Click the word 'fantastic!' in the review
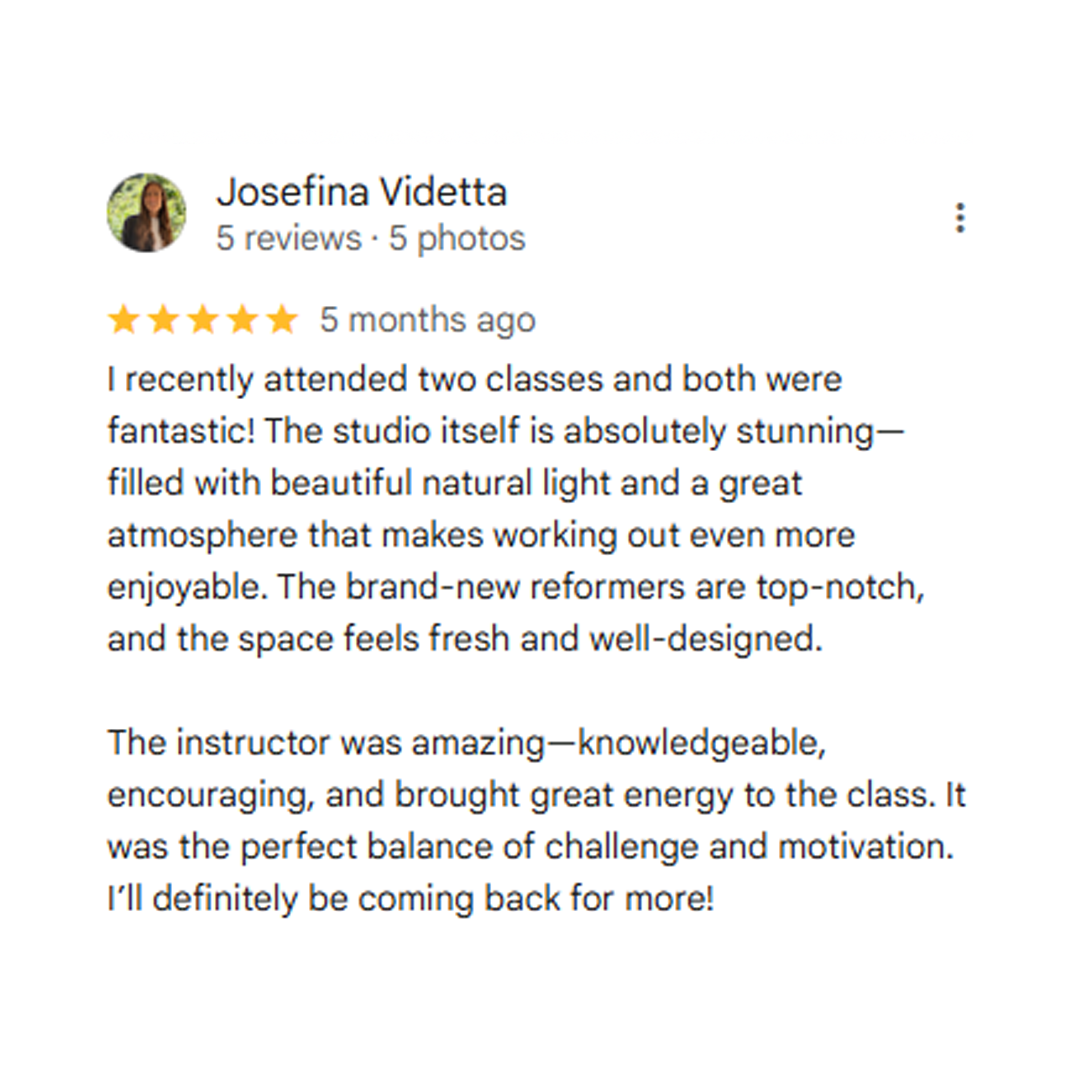The height and width of the screenshot is (1080, 1080). (x=181, y=431)
